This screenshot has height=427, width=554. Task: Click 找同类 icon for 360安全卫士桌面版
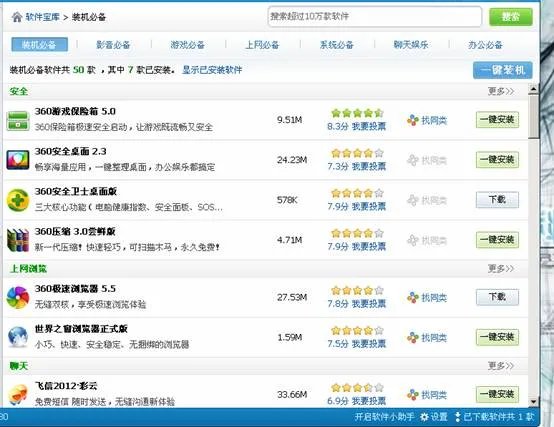pyautogui.click(x=413, y=200)
